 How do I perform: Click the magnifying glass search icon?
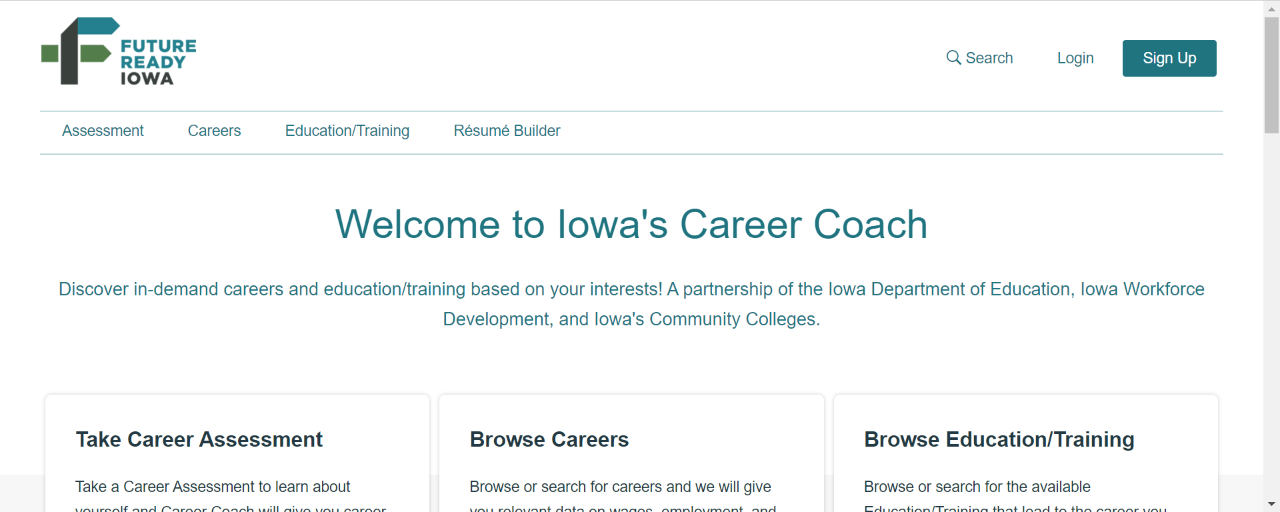coord(953,58)
